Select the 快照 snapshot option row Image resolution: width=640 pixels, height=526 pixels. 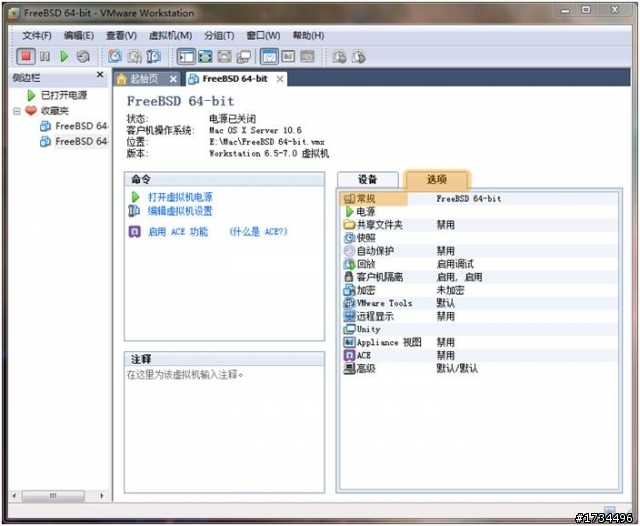478,238
